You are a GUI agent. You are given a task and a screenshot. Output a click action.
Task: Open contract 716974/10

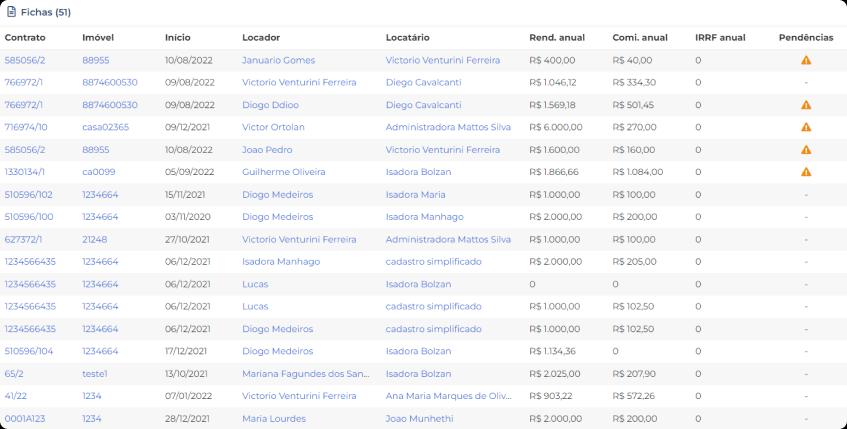pos(26,127)
